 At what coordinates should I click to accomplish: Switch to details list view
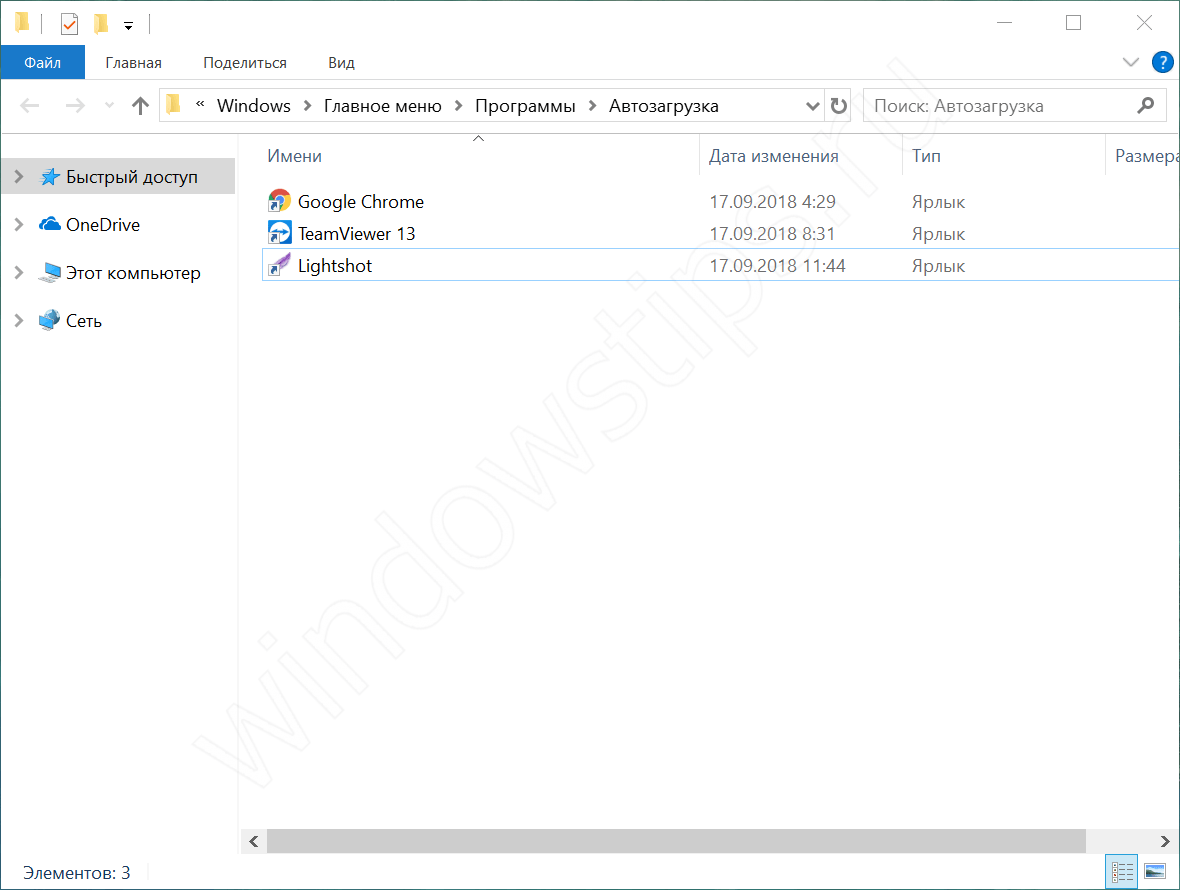coord(1122,872)
